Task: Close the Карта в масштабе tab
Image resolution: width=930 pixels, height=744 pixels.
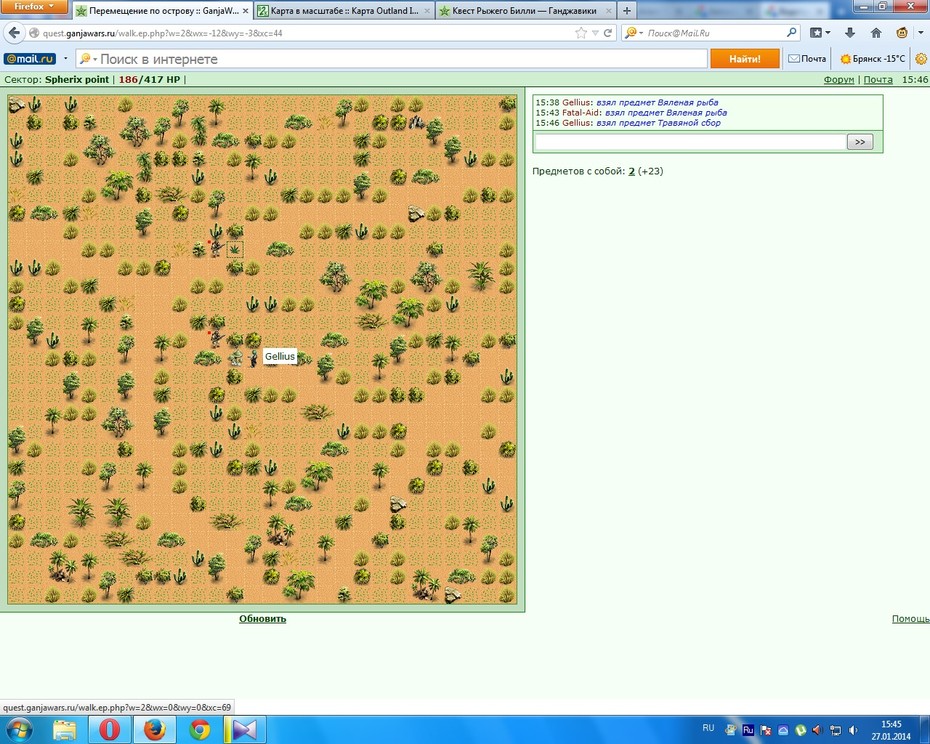Action: coord(426,11)
